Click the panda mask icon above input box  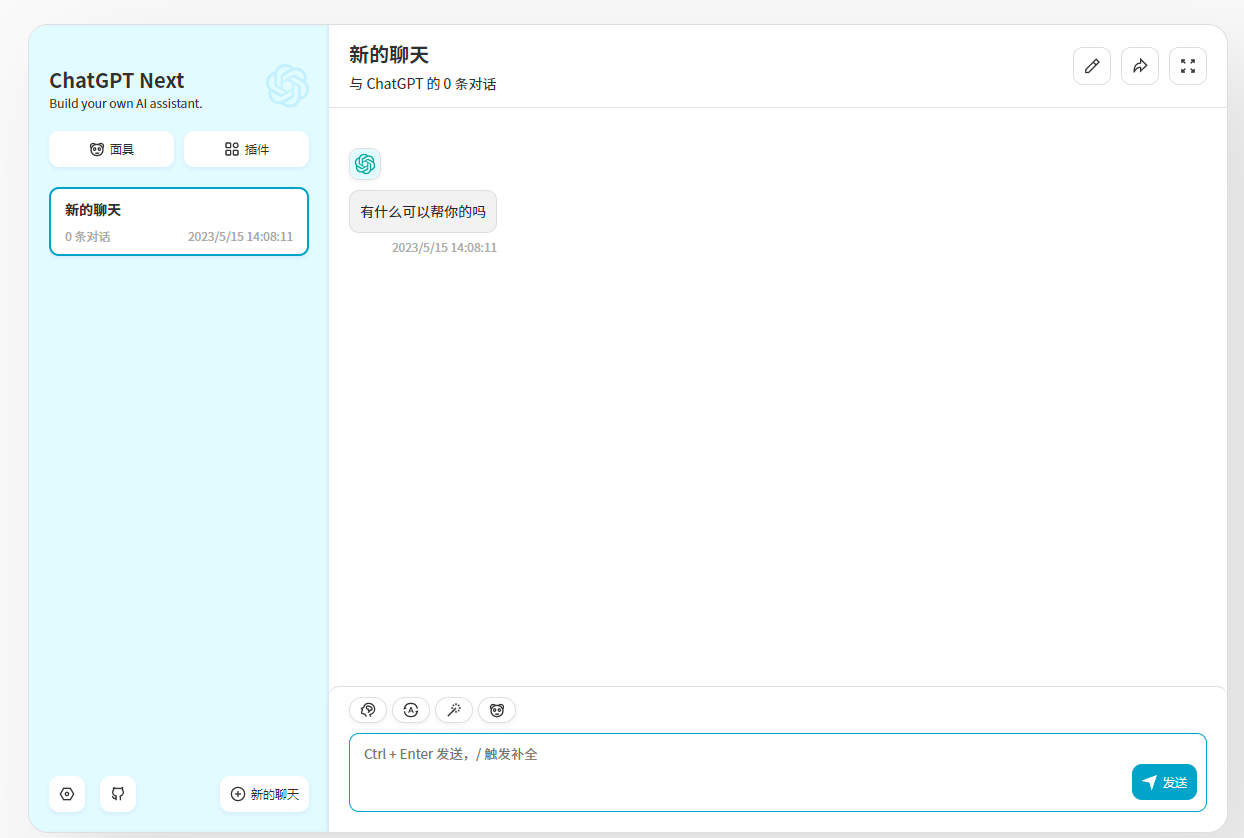pyautogui.click(x=497, y=710)
